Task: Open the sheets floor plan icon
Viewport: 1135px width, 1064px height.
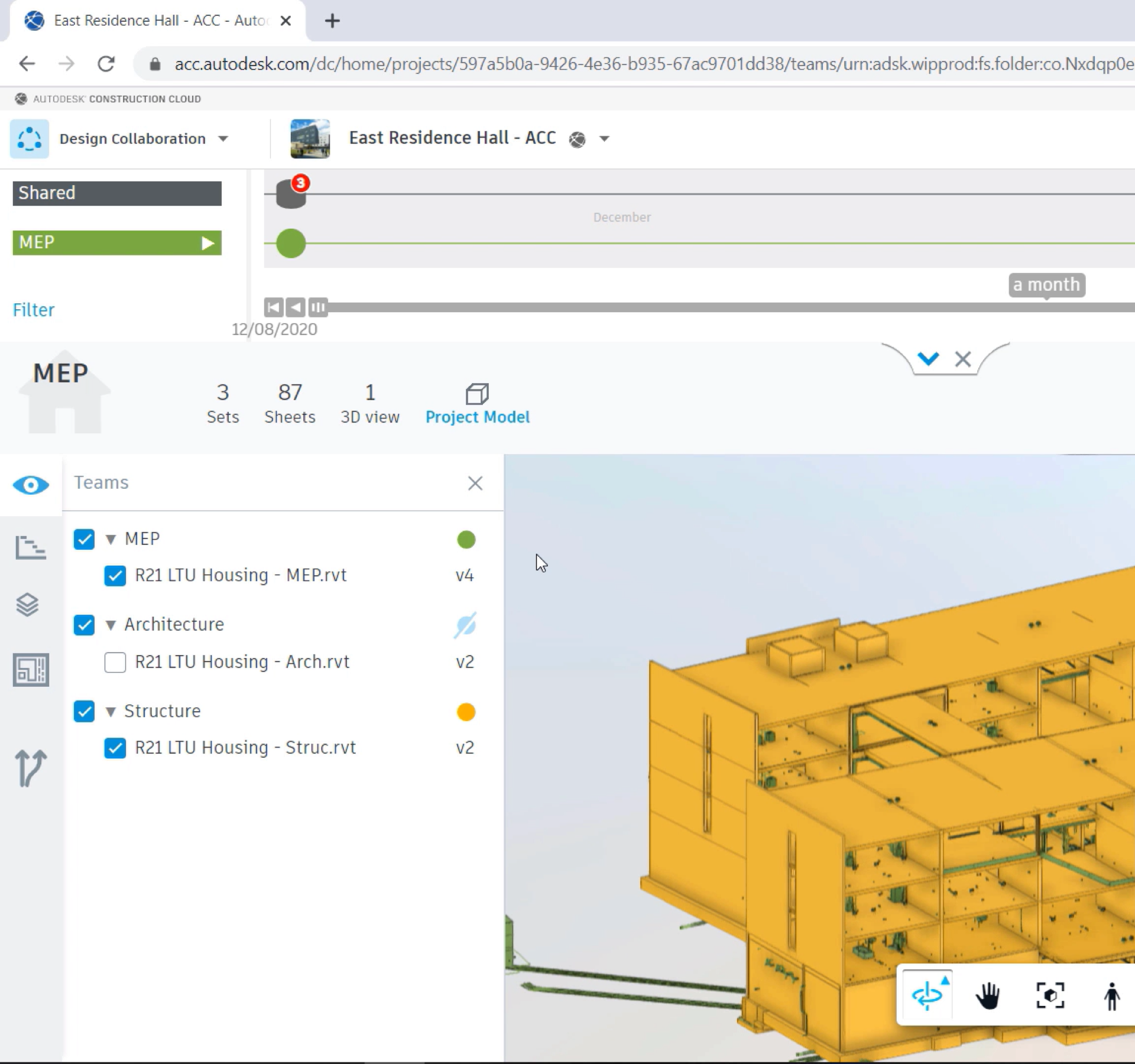Action: pyautogui.click(x=31, y=670)
